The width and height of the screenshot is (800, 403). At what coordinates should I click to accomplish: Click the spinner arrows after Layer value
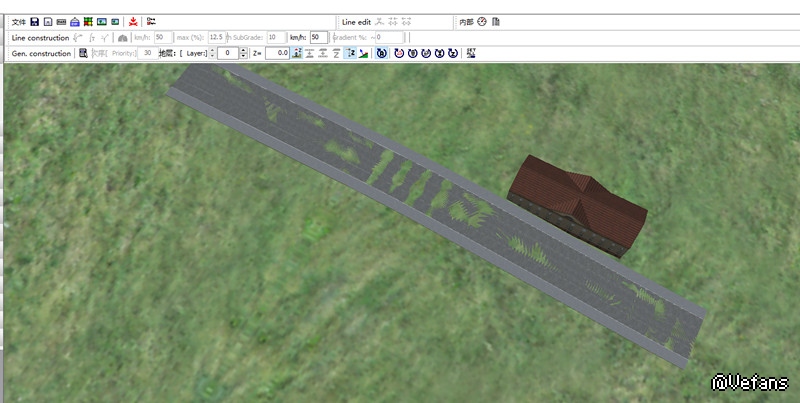pos(243,53)
